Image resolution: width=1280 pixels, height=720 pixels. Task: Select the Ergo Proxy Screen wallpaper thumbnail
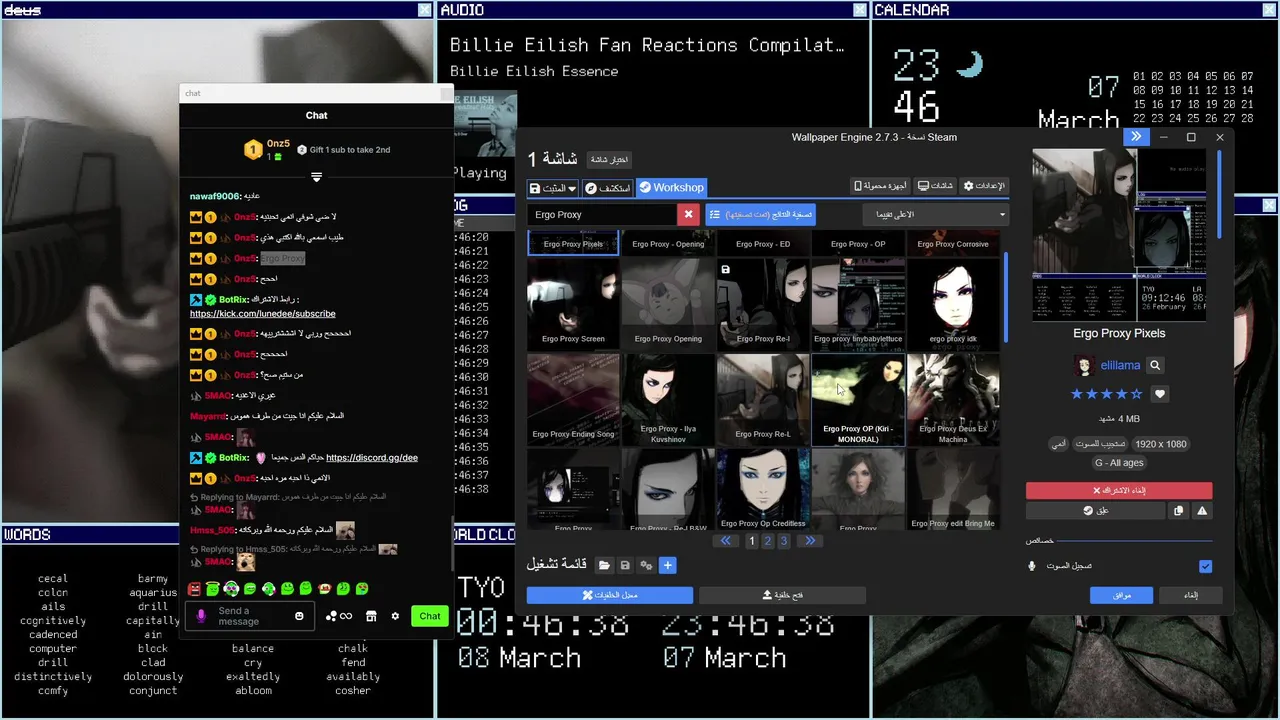573,303
